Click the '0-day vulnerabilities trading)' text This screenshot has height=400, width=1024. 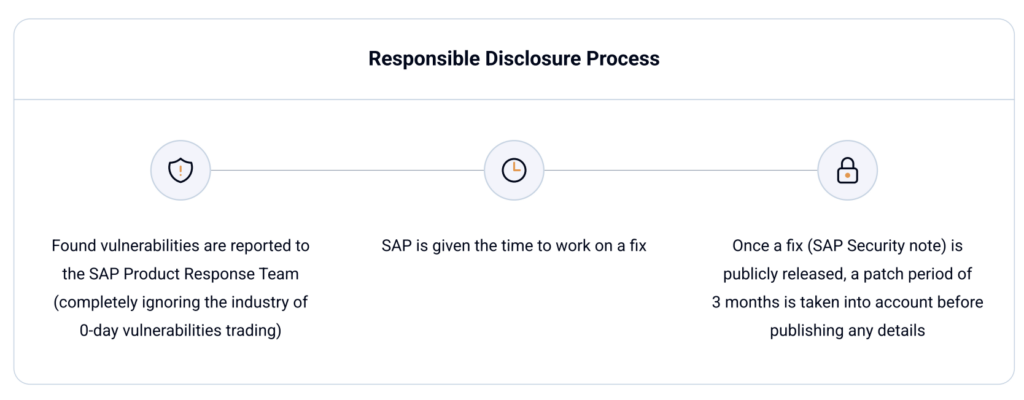(180, 331)
